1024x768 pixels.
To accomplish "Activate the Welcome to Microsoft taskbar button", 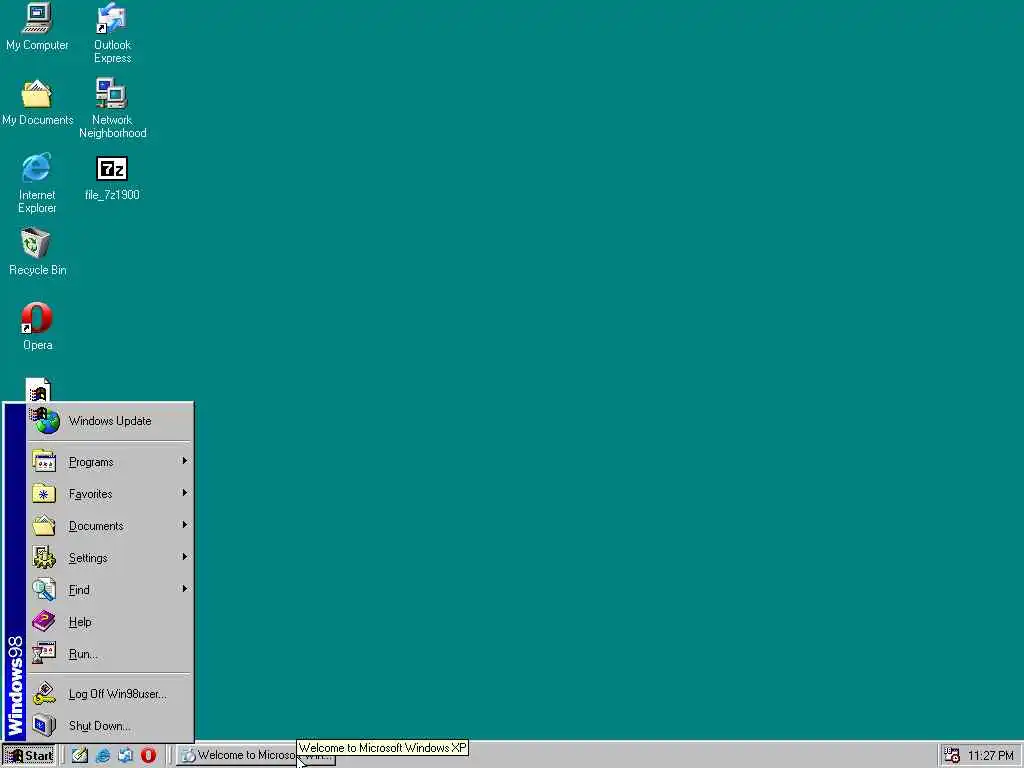I will (x=255, y=756).
